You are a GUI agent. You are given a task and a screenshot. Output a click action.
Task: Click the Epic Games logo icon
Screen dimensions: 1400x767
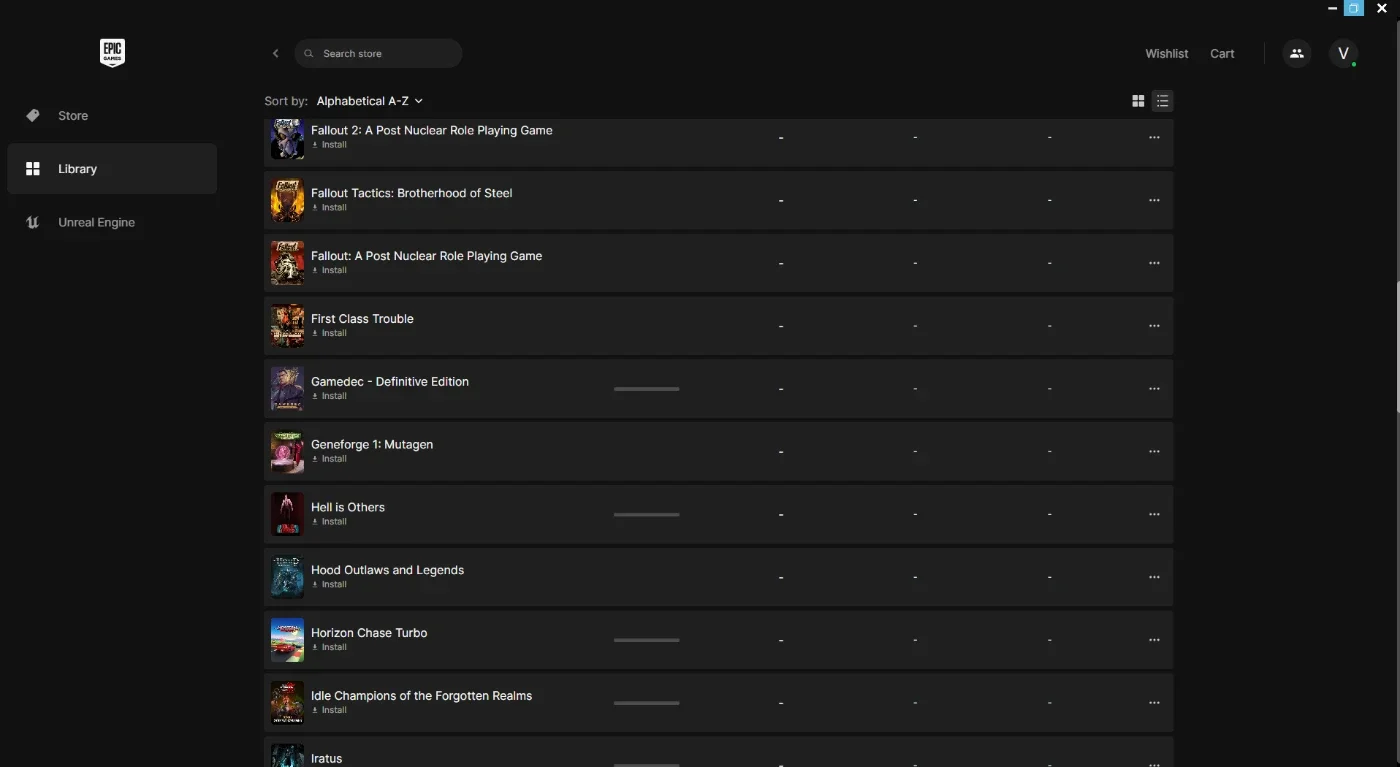[x=112, y=53]
